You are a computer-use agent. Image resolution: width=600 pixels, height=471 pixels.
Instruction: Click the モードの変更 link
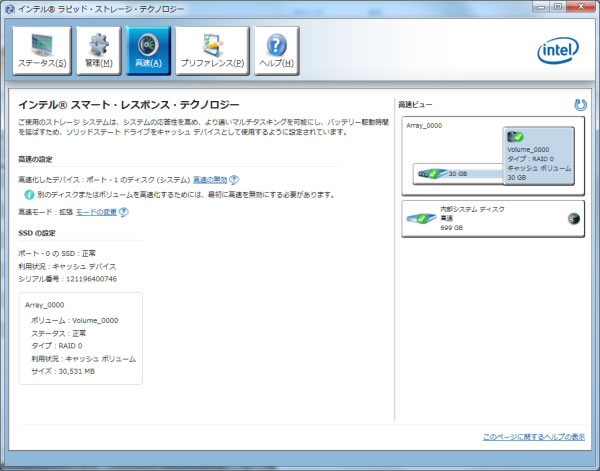pos(96,212)
